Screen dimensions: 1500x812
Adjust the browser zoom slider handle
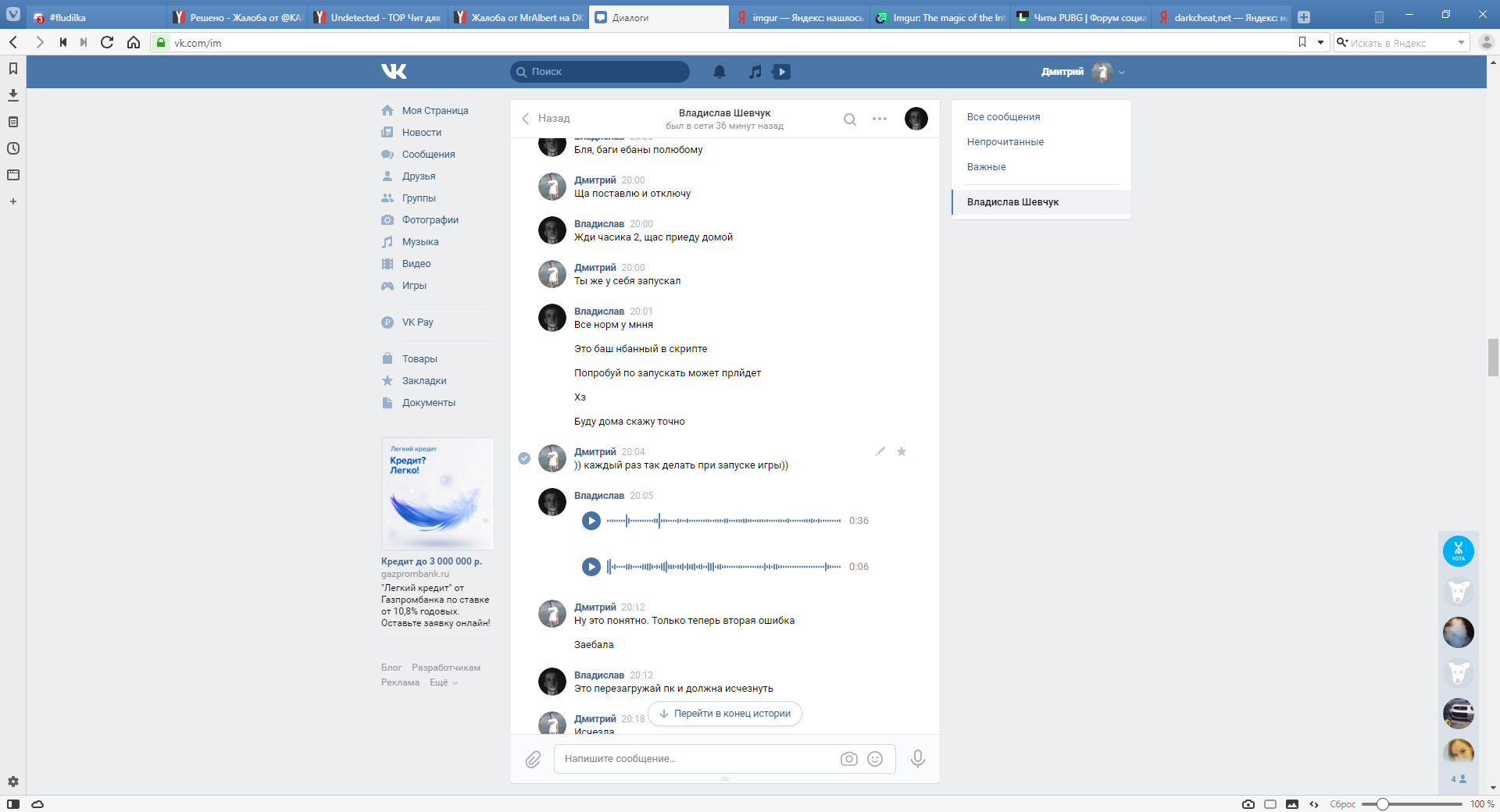tap(1382, 804)
